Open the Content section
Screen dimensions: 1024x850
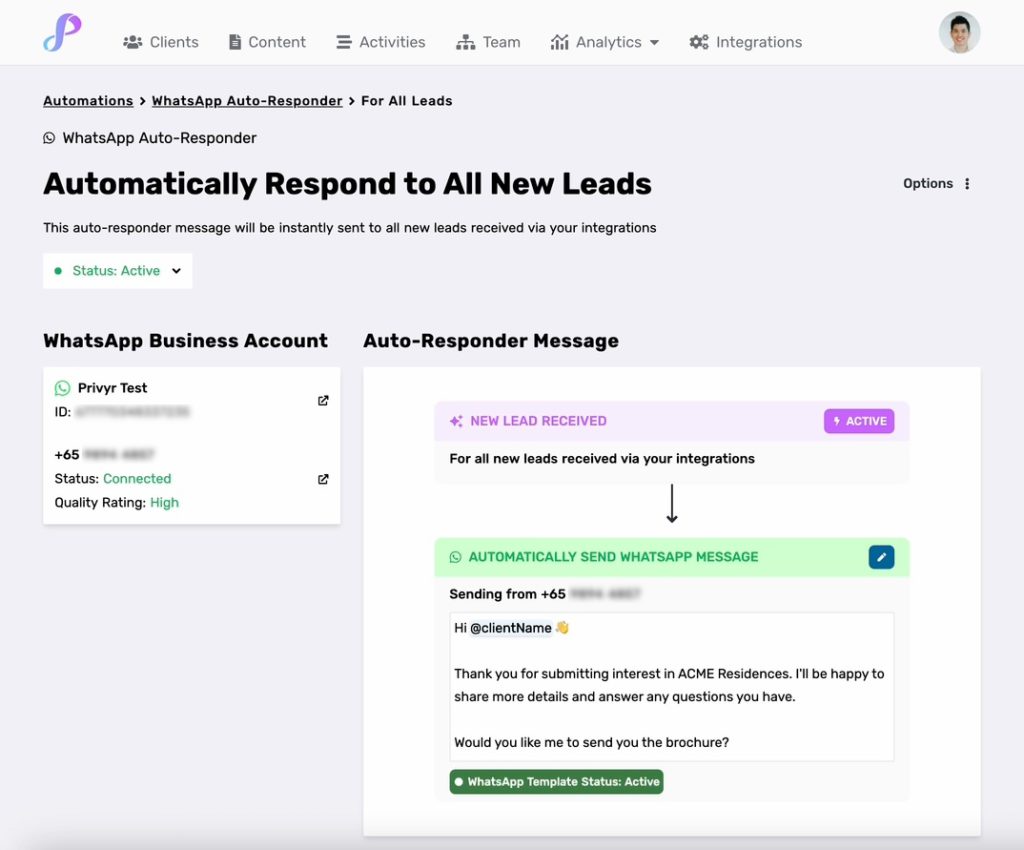point(267,42)
